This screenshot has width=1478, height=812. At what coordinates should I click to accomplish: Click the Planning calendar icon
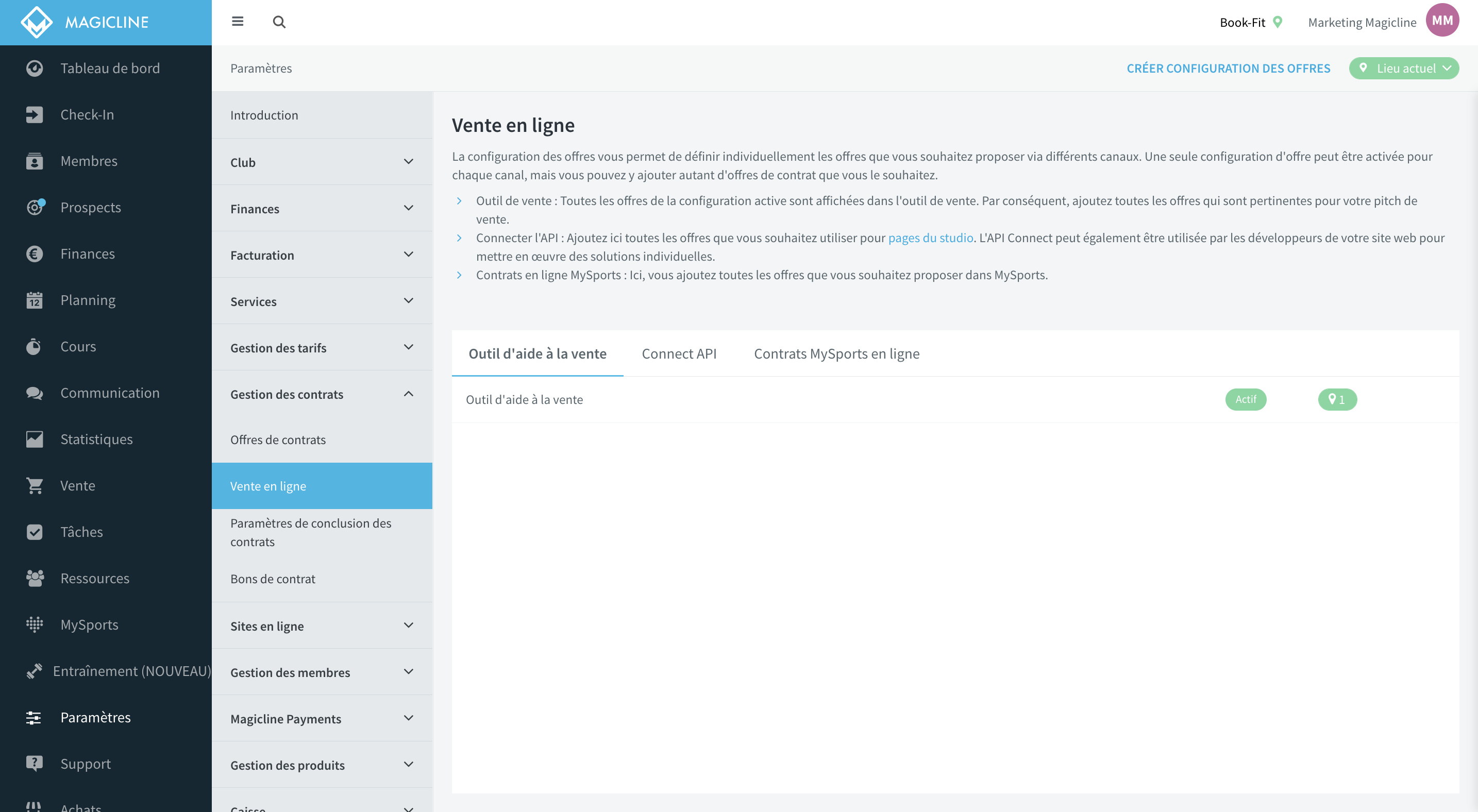(35, 300)
